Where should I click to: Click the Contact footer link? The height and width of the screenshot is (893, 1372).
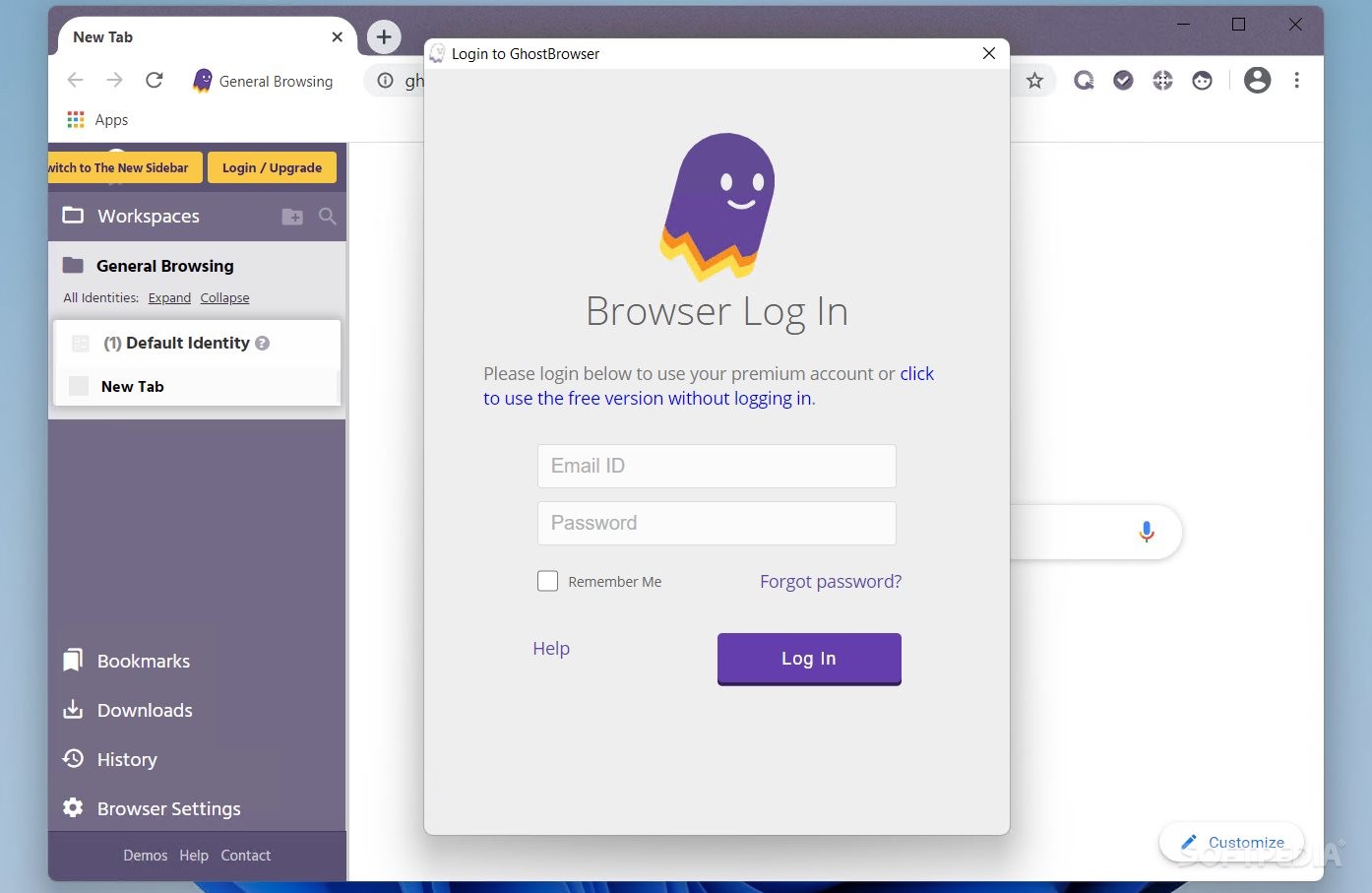click(x=246, y=856)
